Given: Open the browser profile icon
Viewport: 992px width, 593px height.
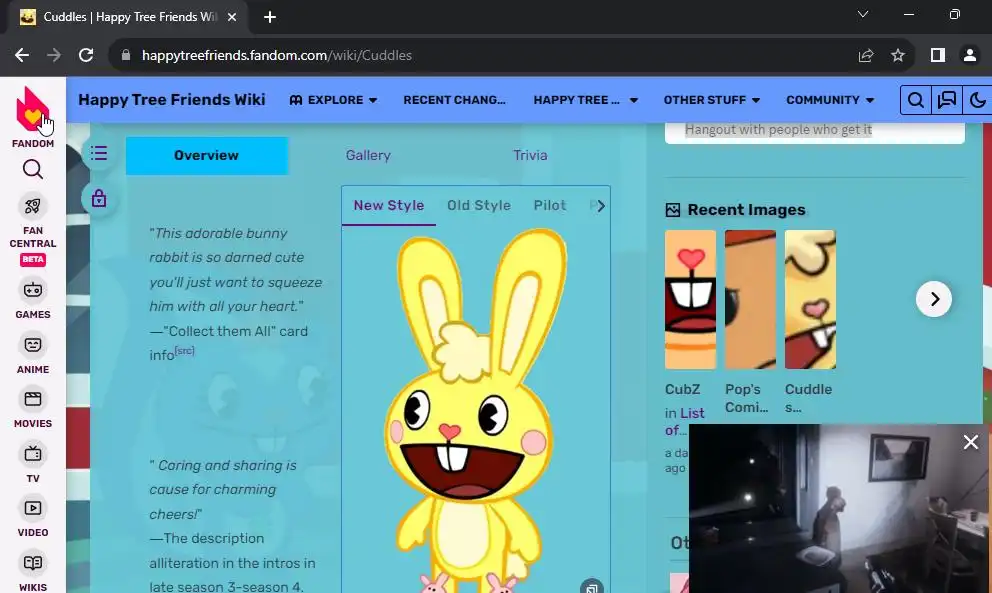Looking at the screenshot, I should (969, 55).
